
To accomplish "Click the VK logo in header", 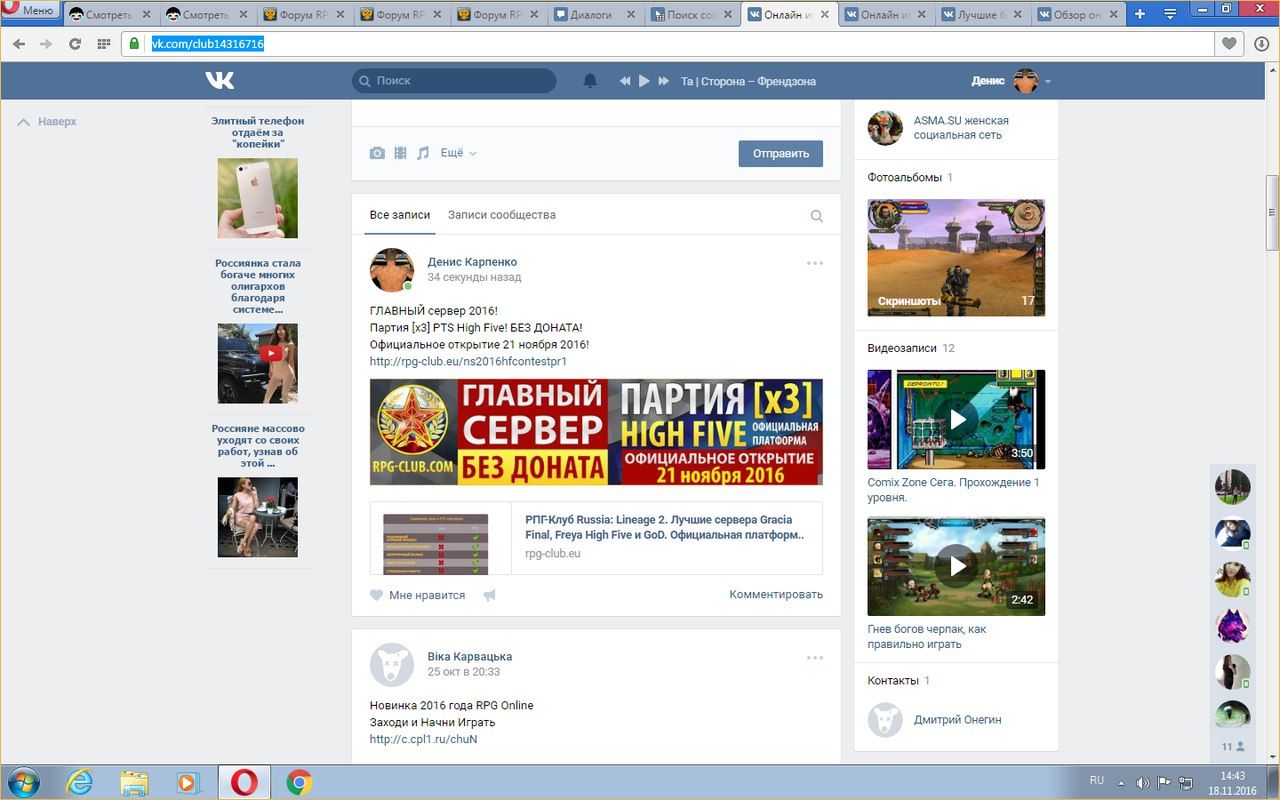I will 220,81.
